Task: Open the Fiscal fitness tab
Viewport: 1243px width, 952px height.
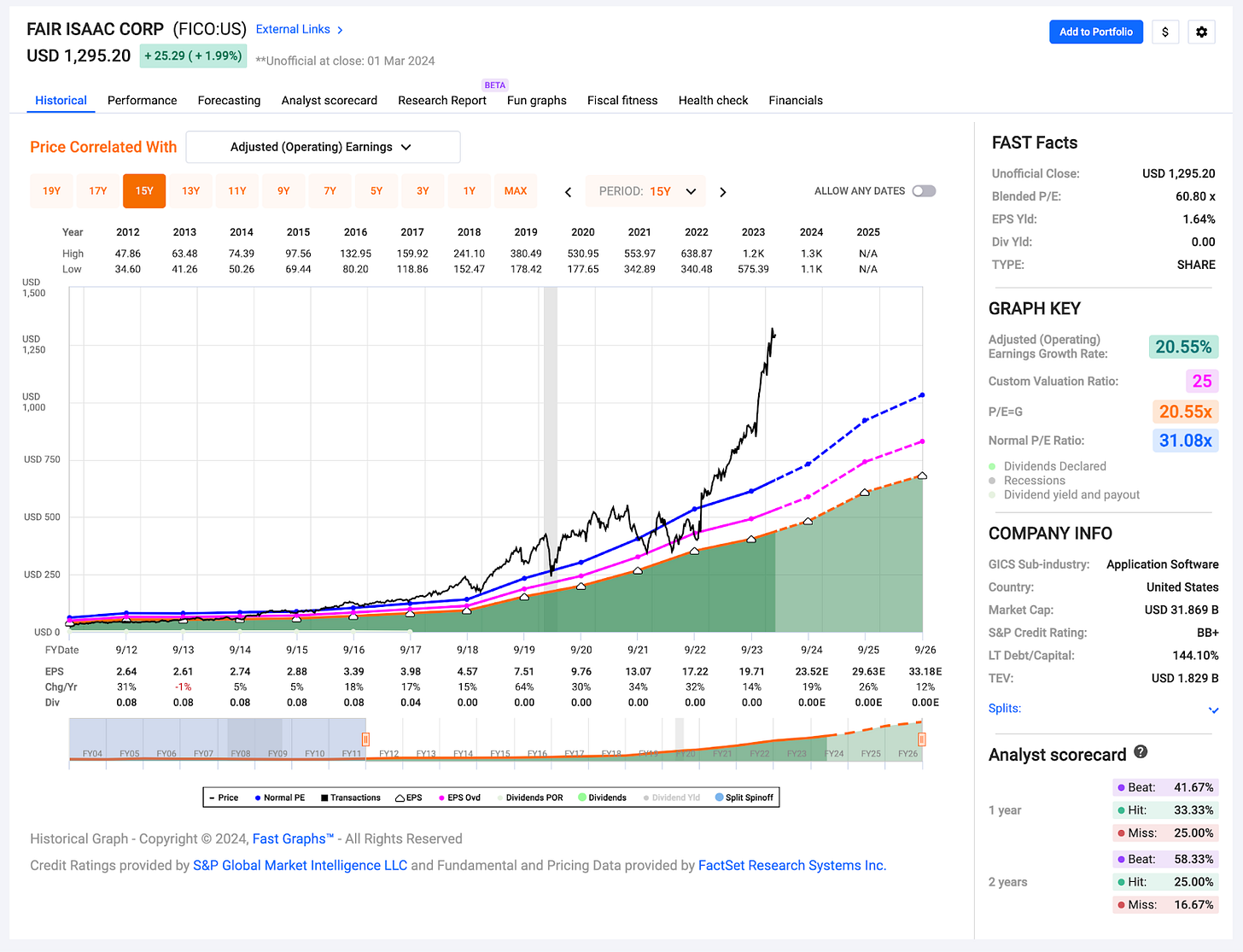Action: pos(622,100)
